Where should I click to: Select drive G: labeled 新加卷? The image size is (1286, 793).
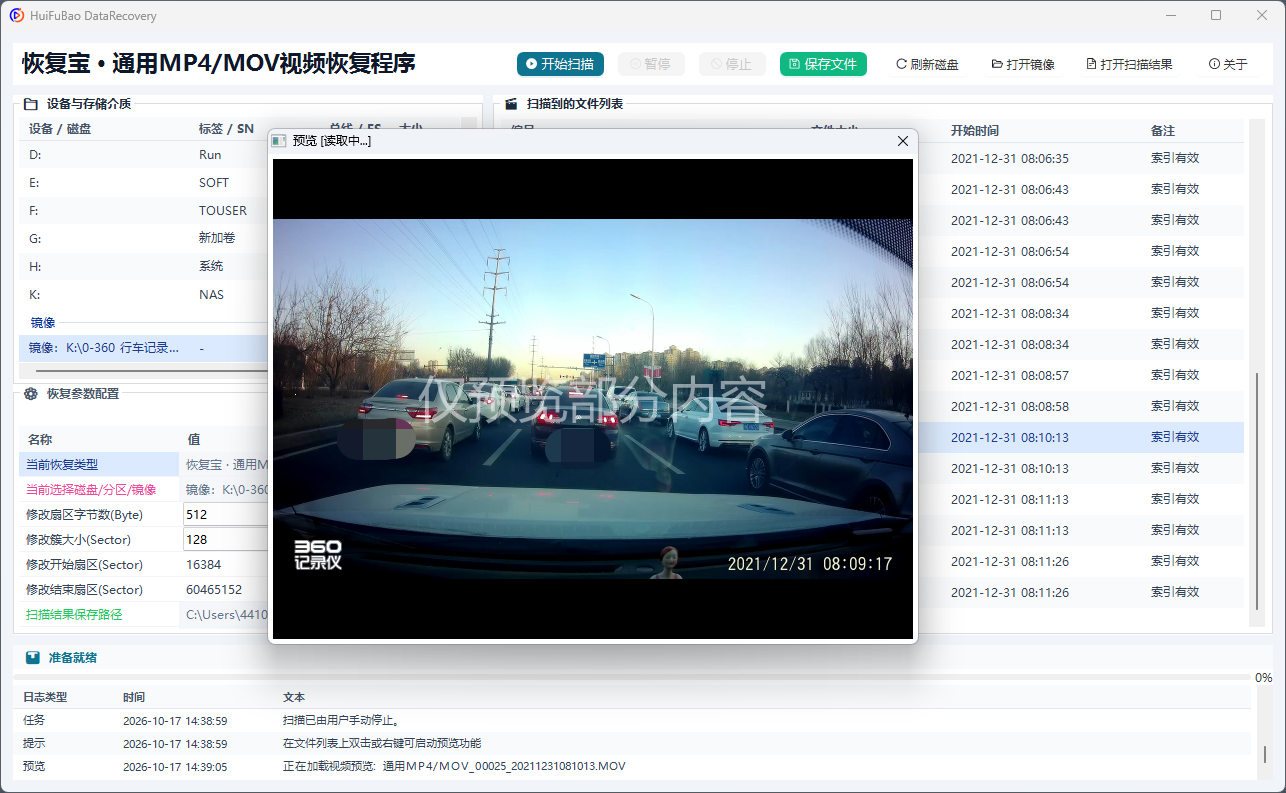coord(143,239)
